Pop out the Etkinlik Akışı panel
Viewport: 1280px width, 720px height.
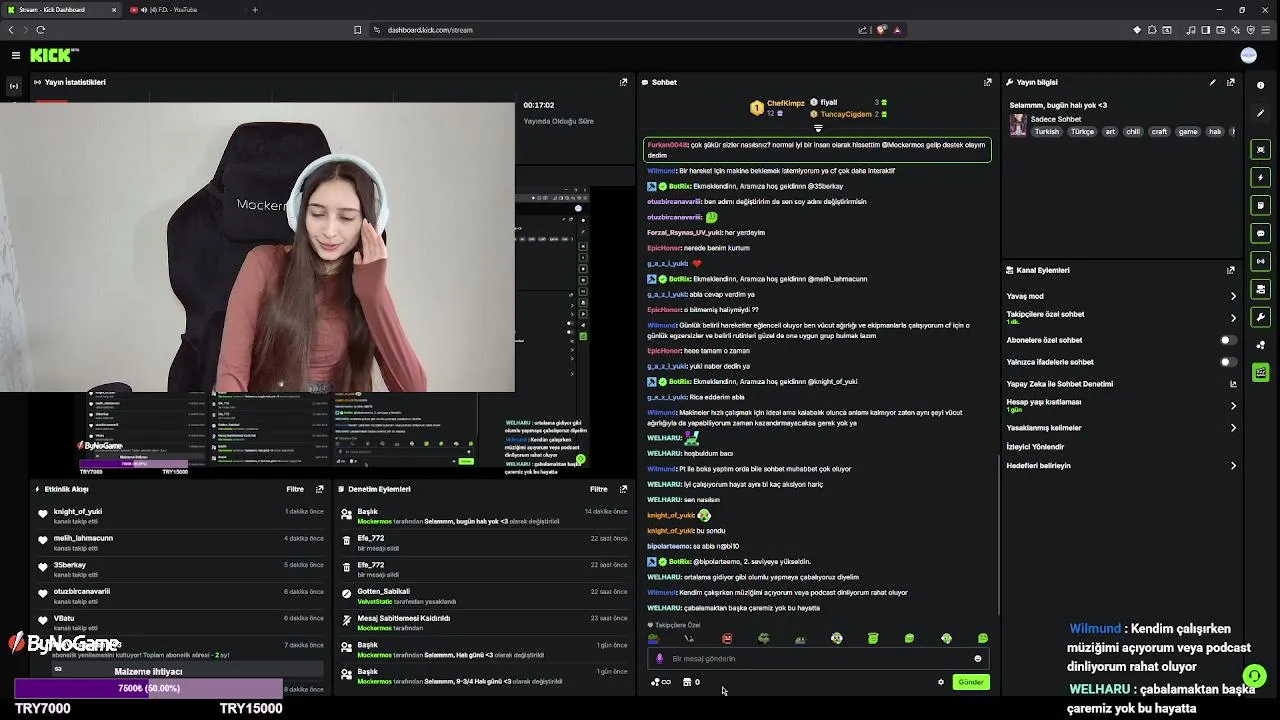coord(320,489)
